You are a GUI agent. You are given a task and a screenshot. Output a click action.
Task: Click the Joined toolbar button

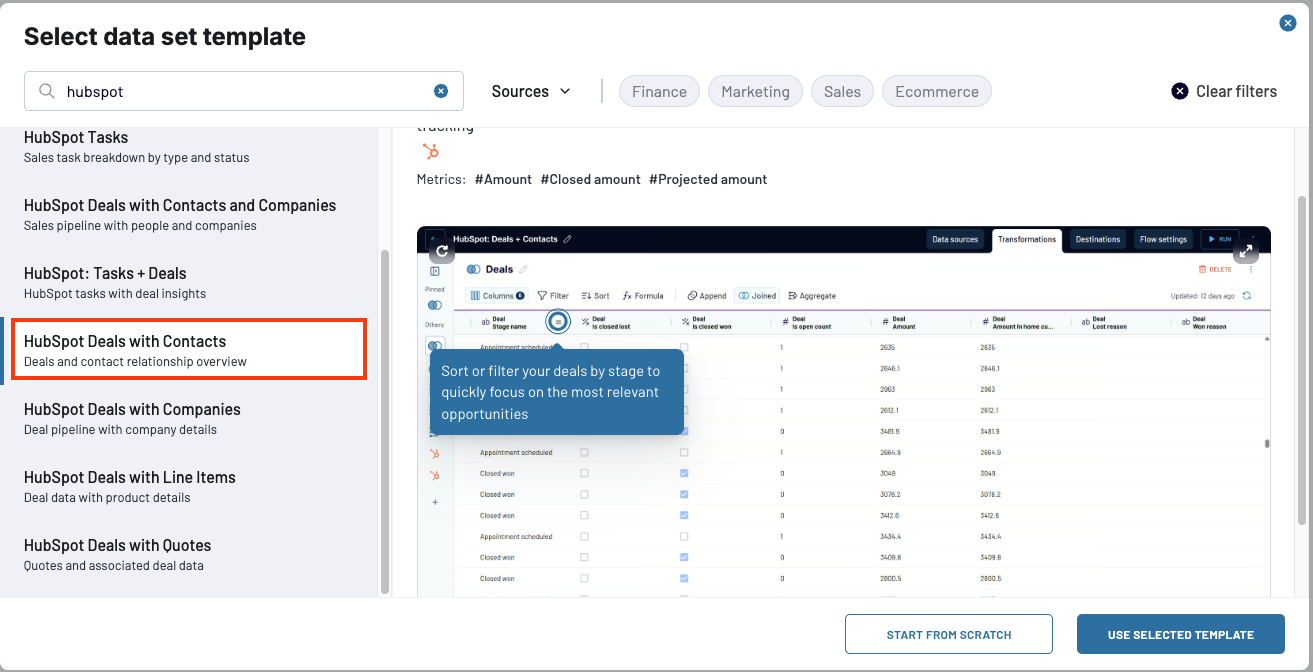click(757, 296)
